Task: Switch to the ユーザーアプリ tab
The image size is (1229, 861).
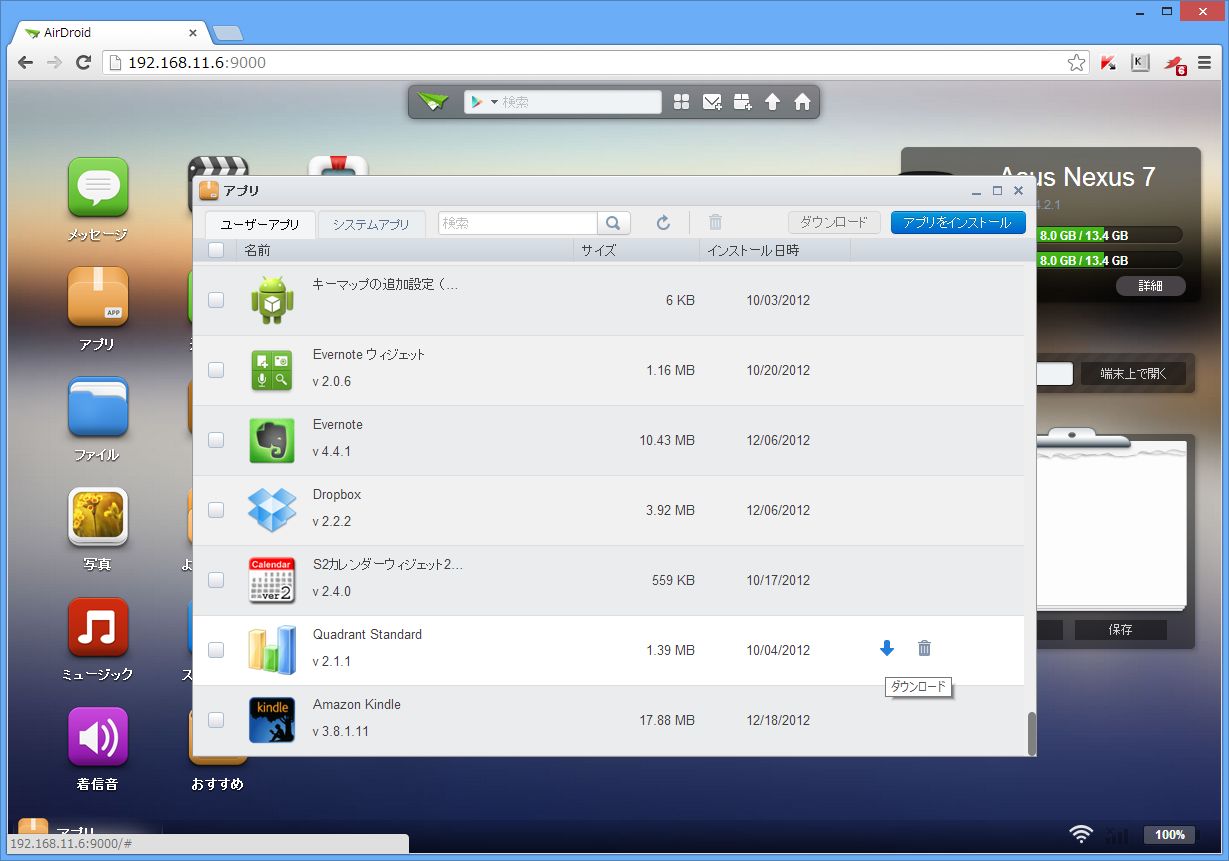Action: [x=260, y=225]
